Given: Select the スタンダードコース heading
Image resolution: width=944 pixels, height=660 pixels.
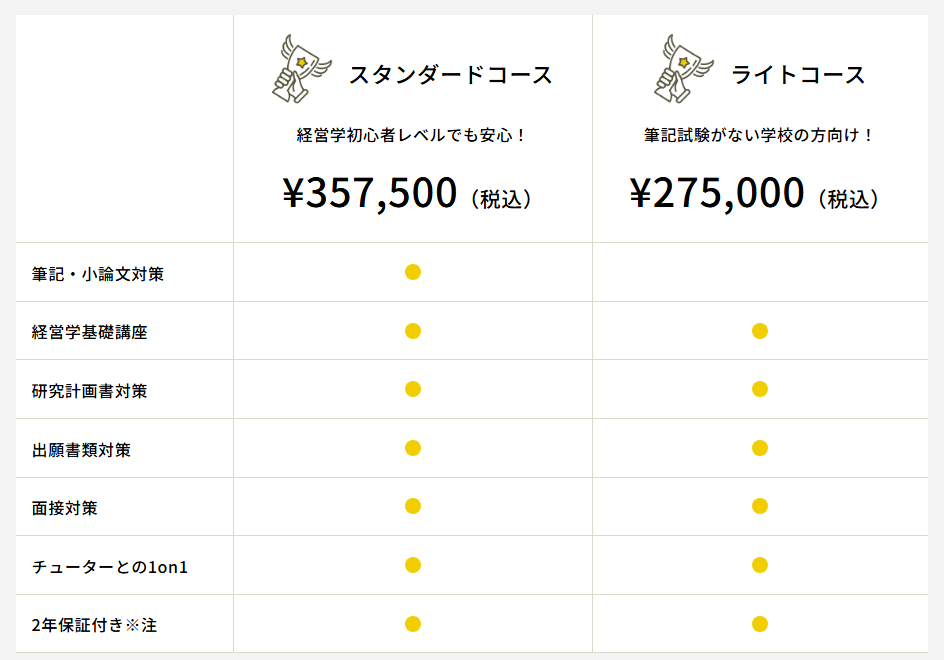Looking at the screenshot, I should click(450, 75).
